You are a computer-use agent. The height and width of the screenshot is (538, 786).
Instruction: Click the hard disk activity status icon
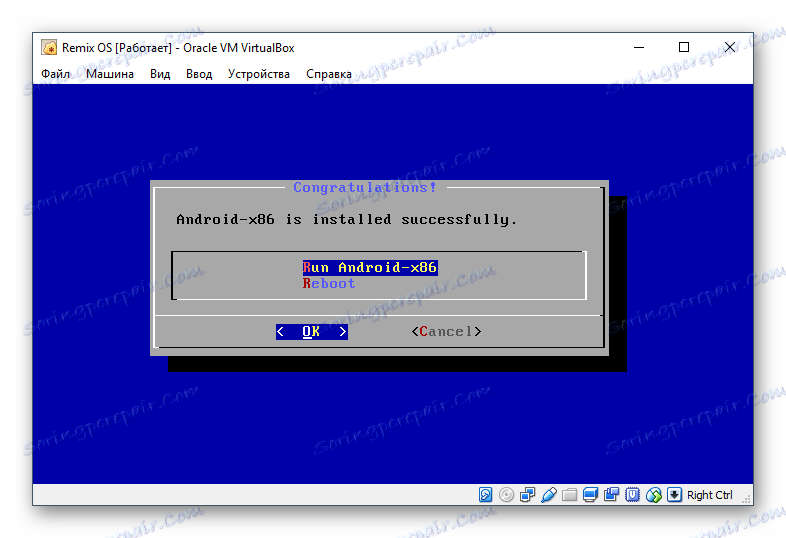pos(485,495)
